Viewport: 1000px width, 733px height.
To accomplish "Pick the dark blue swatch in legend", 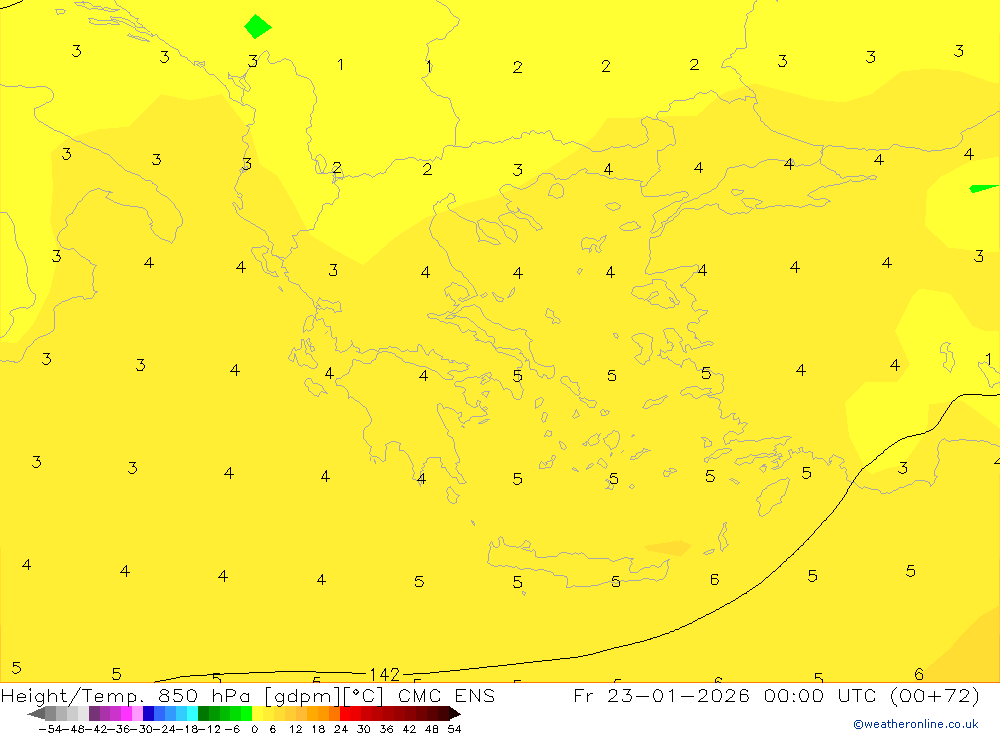I will click(x=148, y=714).
